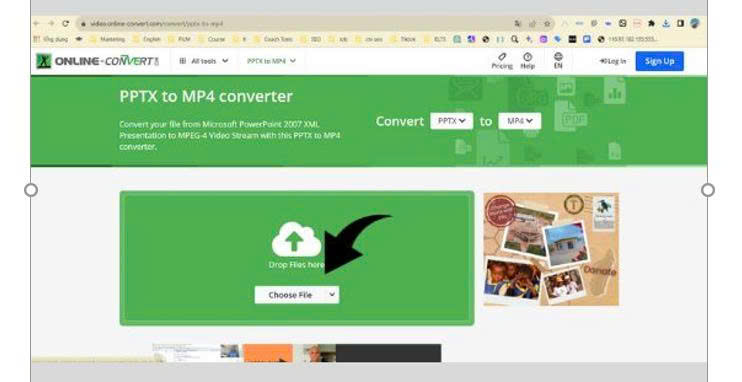Click the cloud upload icon
This screenshot has width=742, height=382.
[x=296, y=240]
